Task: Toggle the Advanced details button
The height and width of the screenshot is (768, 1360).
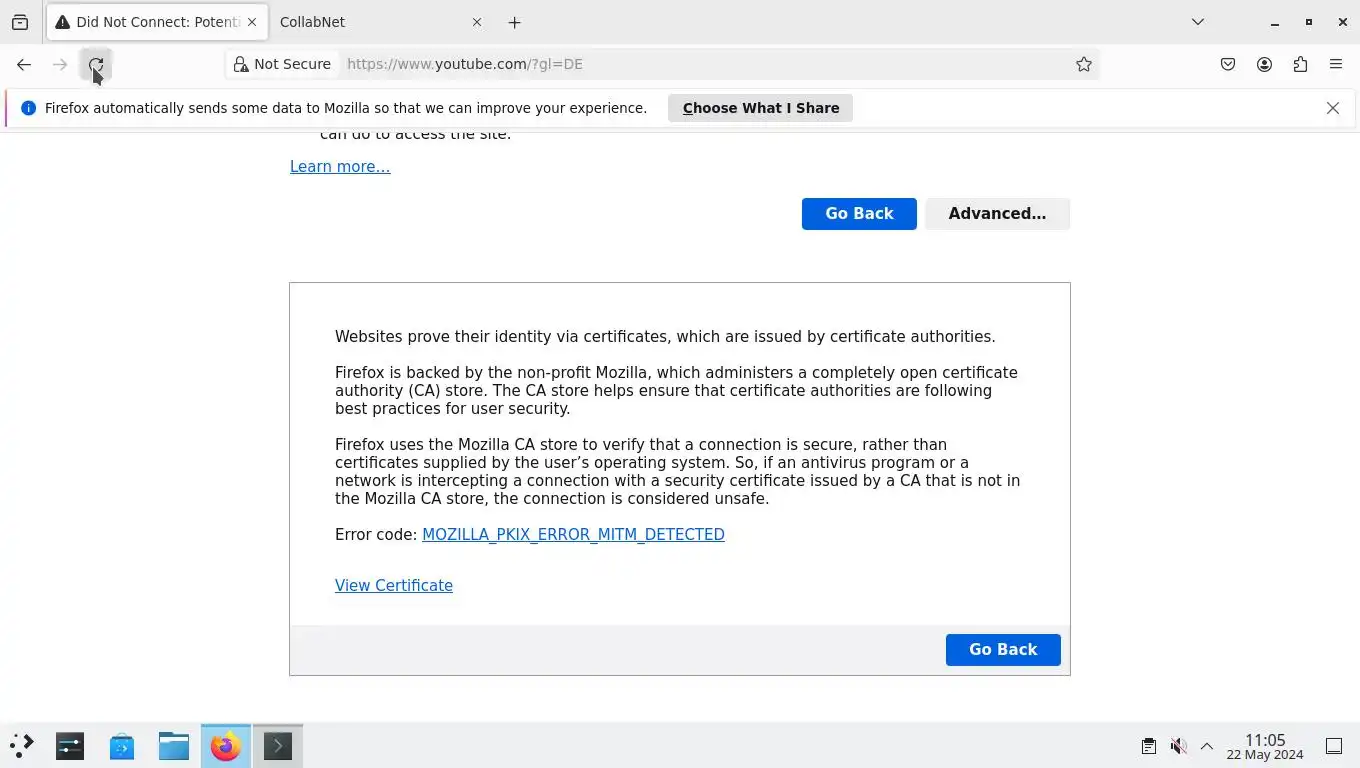Action: [x=997, y=214]
